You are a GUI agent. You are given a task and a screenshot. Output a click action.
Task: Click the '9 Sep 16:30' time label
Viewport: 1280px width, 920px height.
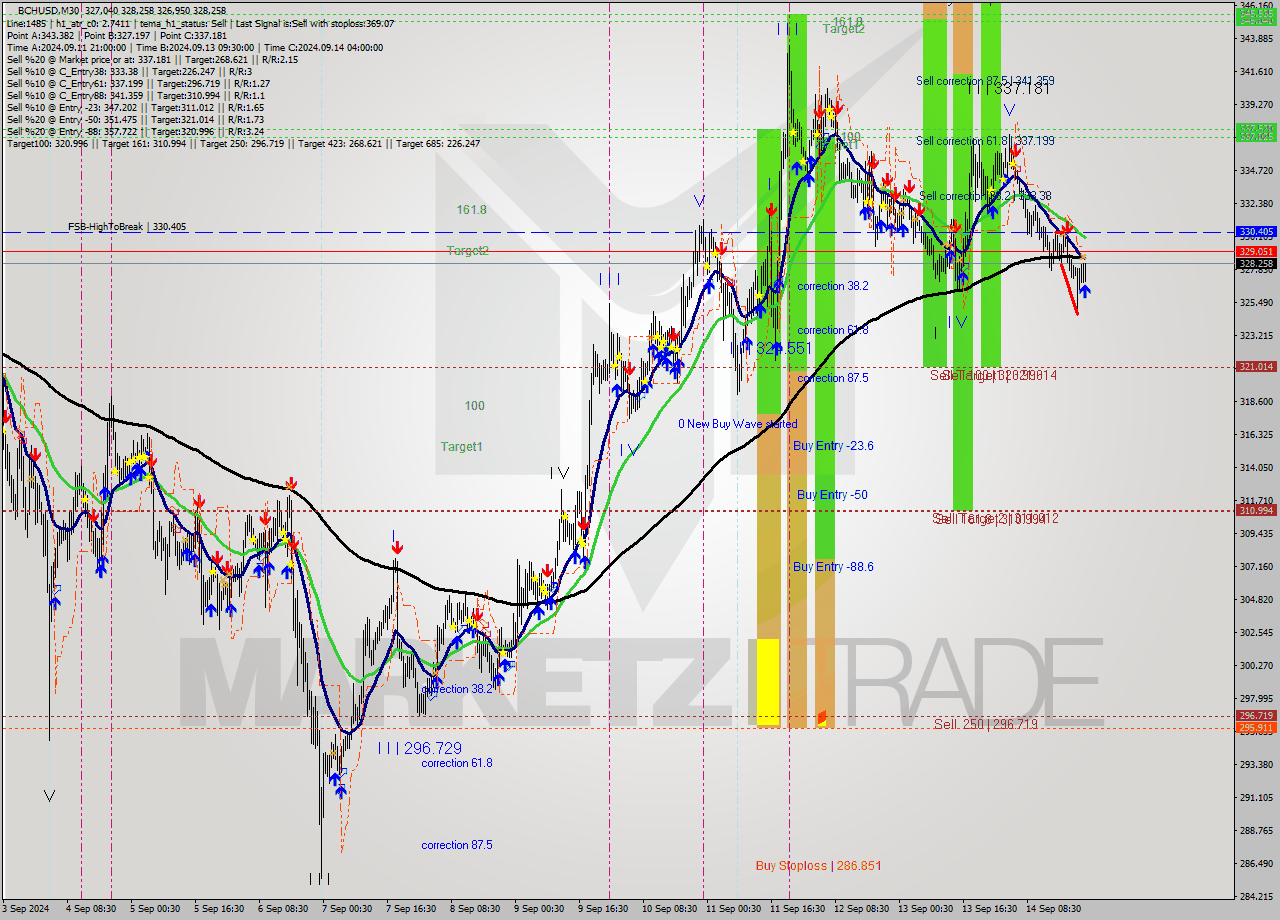click(603, 909)
